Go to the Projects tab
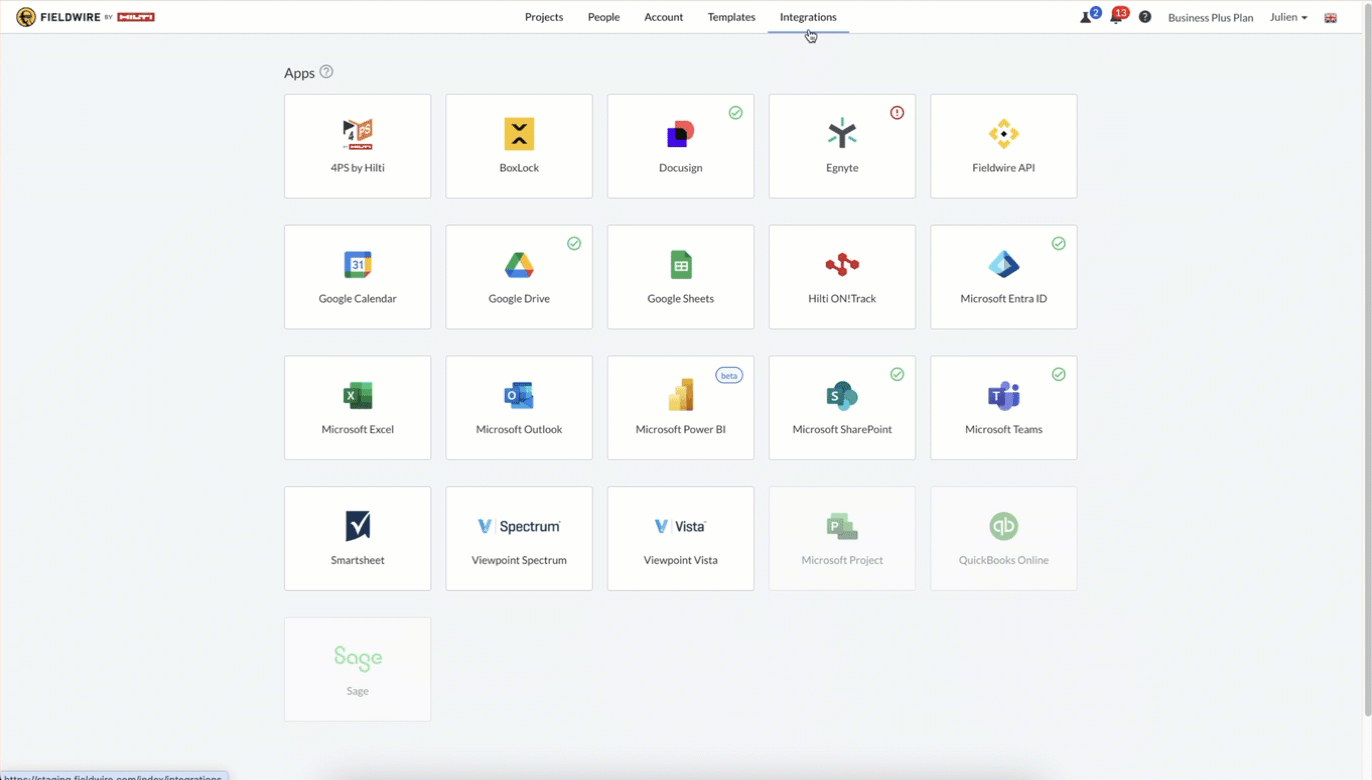Image resolution: width=1372 pixels, height=780 pixels. coord(544,17)
